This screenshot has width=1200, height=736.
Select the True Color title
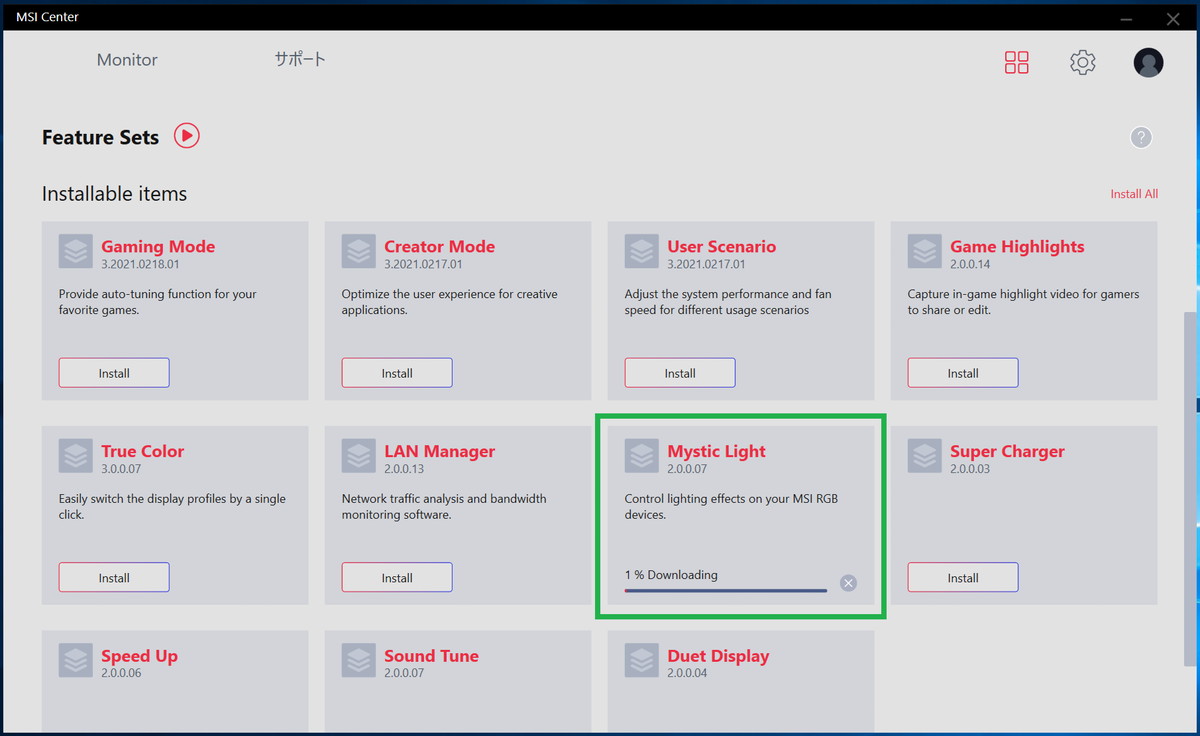pos(142,451)
